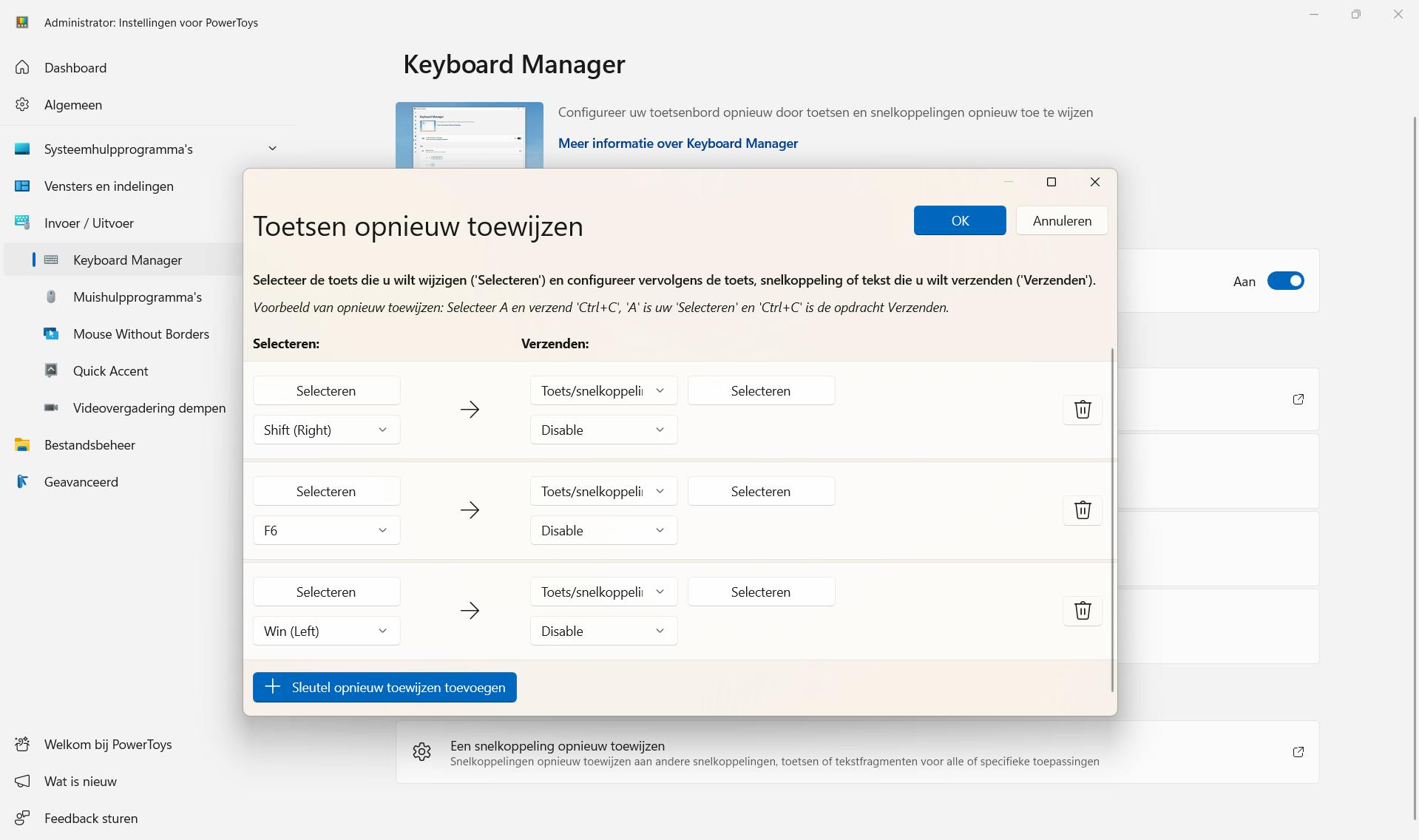This screenshot has width=1419, height=840.
Task: Click source Selecteren button above Win (Left)
Action: (x=327, y=592)
